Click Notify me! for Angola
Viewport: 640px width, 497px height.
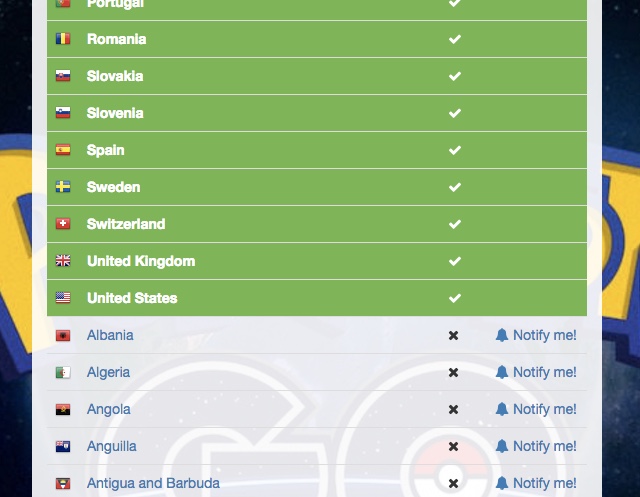(536, 409)
